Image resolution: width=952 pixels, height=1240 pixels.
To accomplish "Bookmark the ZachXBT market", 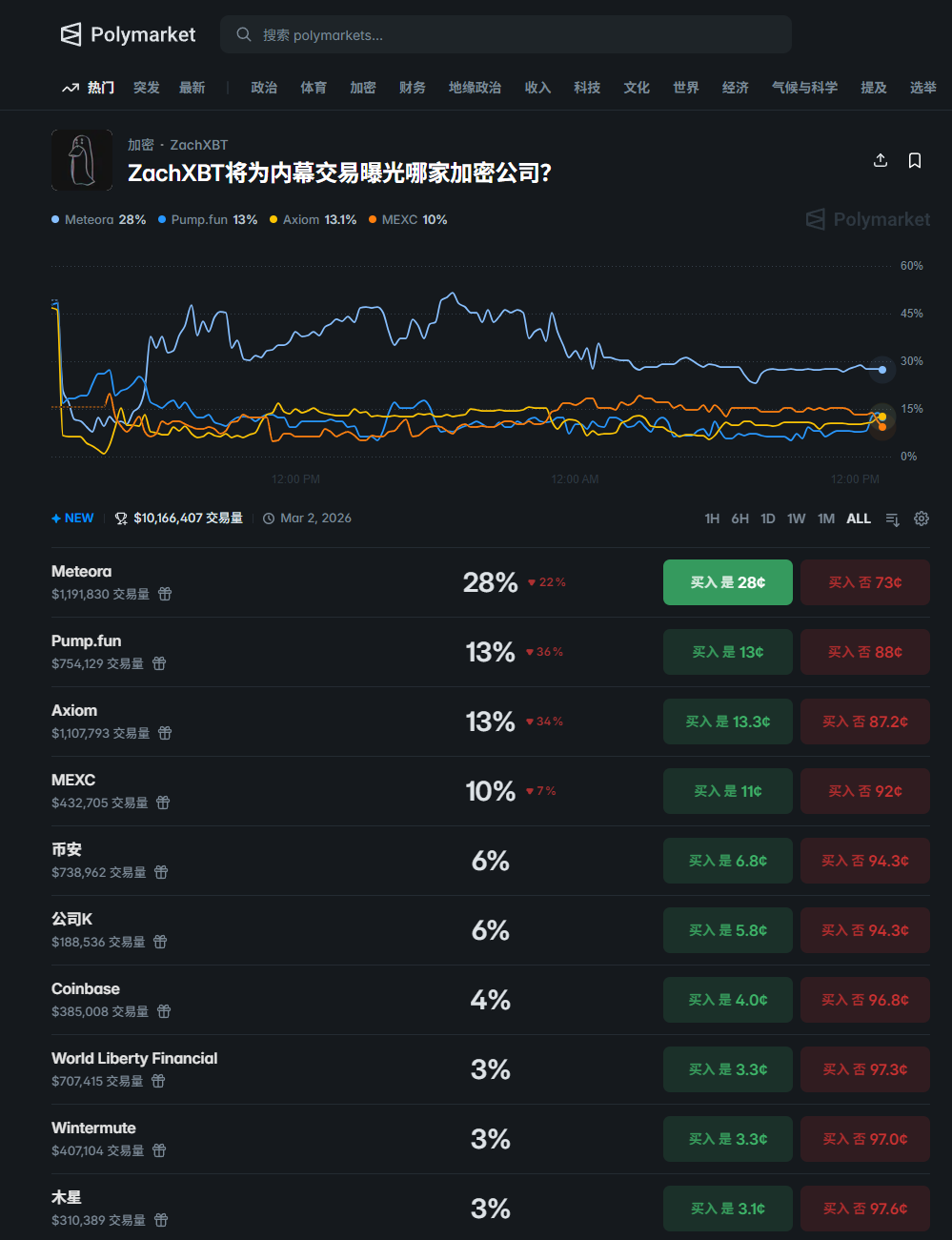I will click(x=915, y=160).
